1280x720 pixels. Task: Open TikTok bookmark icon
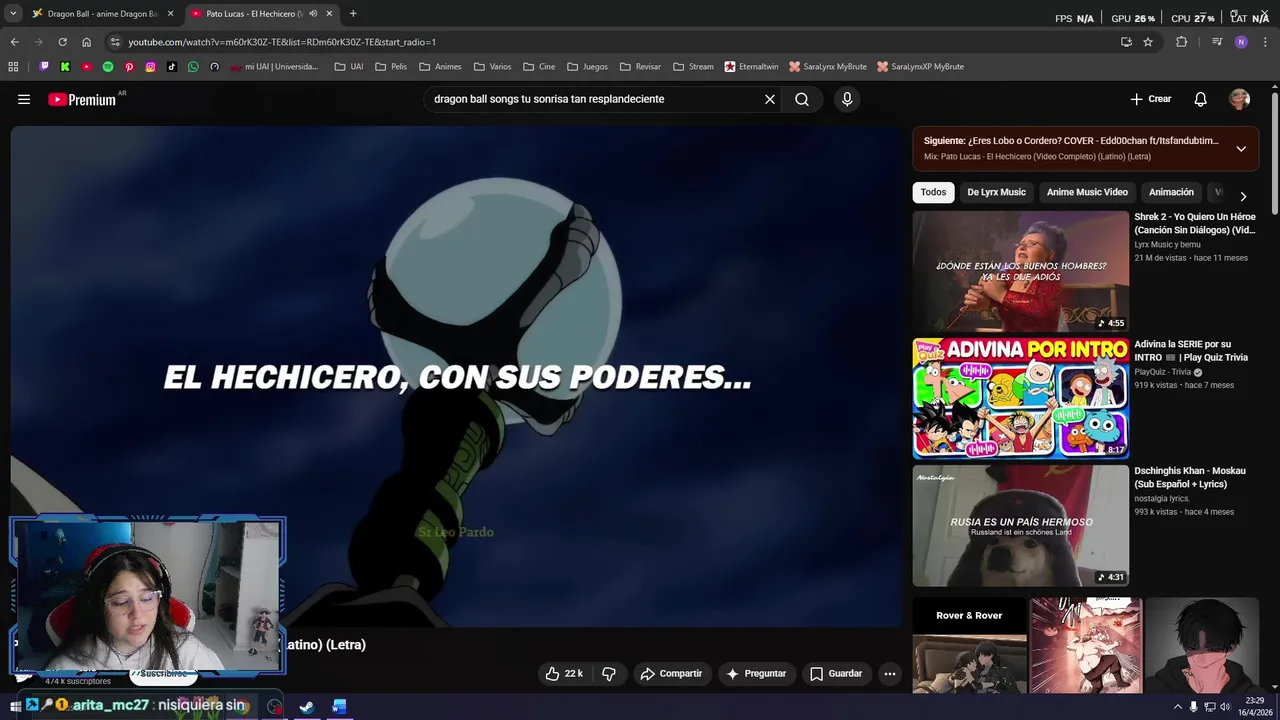[172, 67]
